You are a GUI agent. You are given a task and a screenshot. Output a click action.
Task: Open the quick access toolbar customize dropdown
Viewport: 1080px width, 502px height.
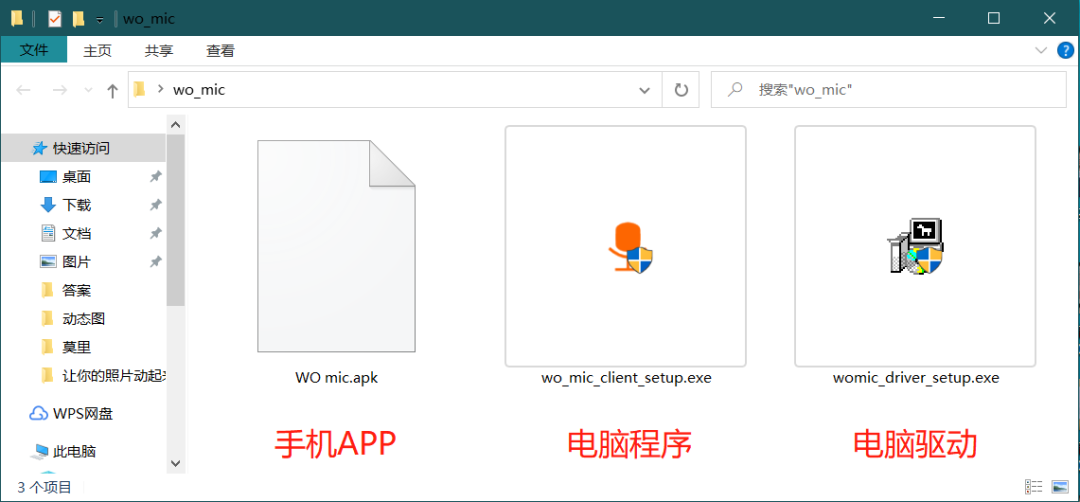[x=100, y=19]
